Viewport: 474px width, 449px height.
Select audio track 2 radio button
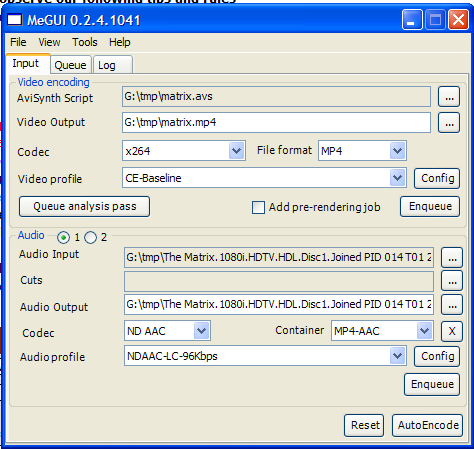(90, 238)
